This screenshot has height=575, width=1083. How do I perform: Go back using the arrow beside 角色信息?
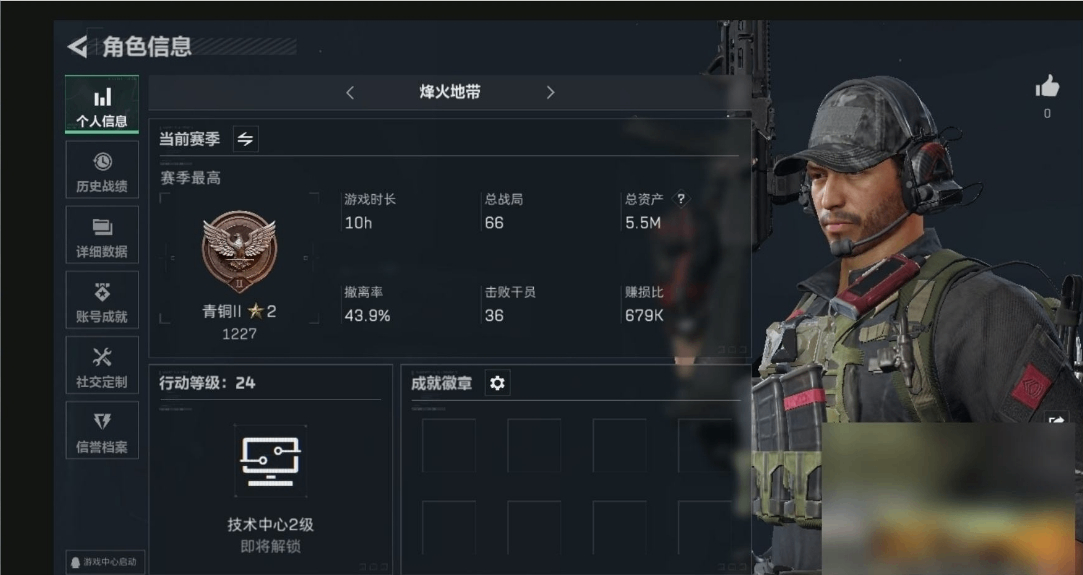pyautogui.click(x=77, y=47)
